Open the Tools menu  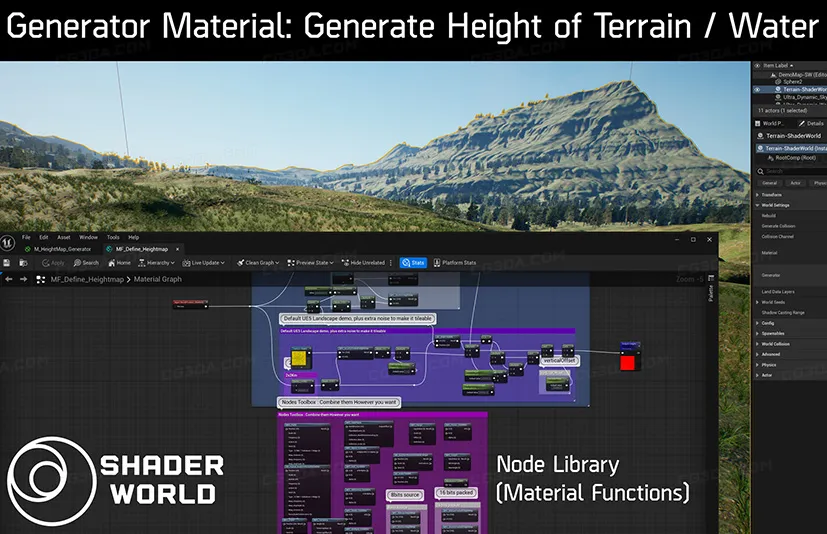coord(113,237)
